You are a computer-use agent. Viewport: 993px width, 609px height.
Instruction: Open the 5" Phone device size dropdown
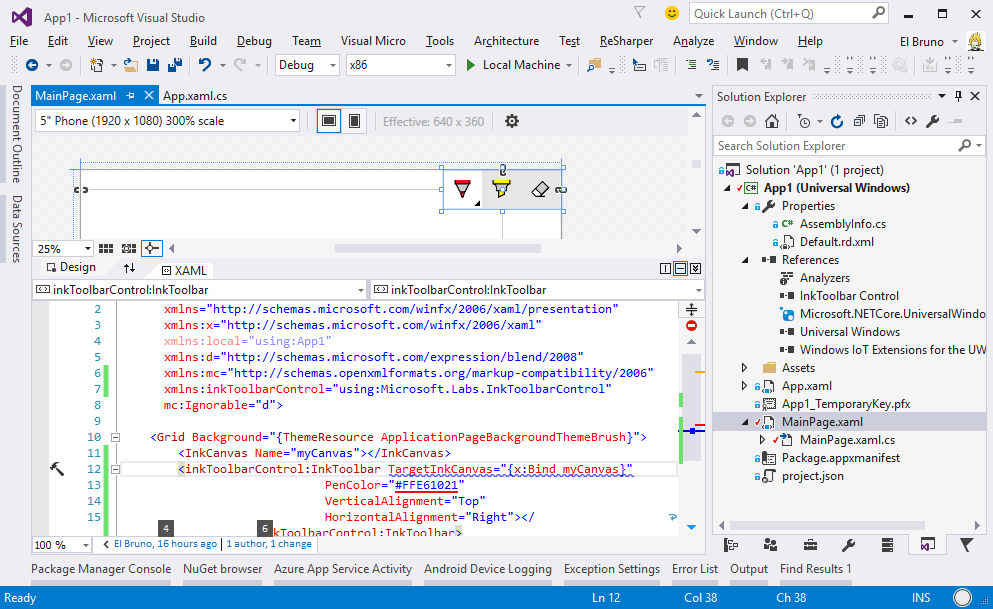(167, 121)
